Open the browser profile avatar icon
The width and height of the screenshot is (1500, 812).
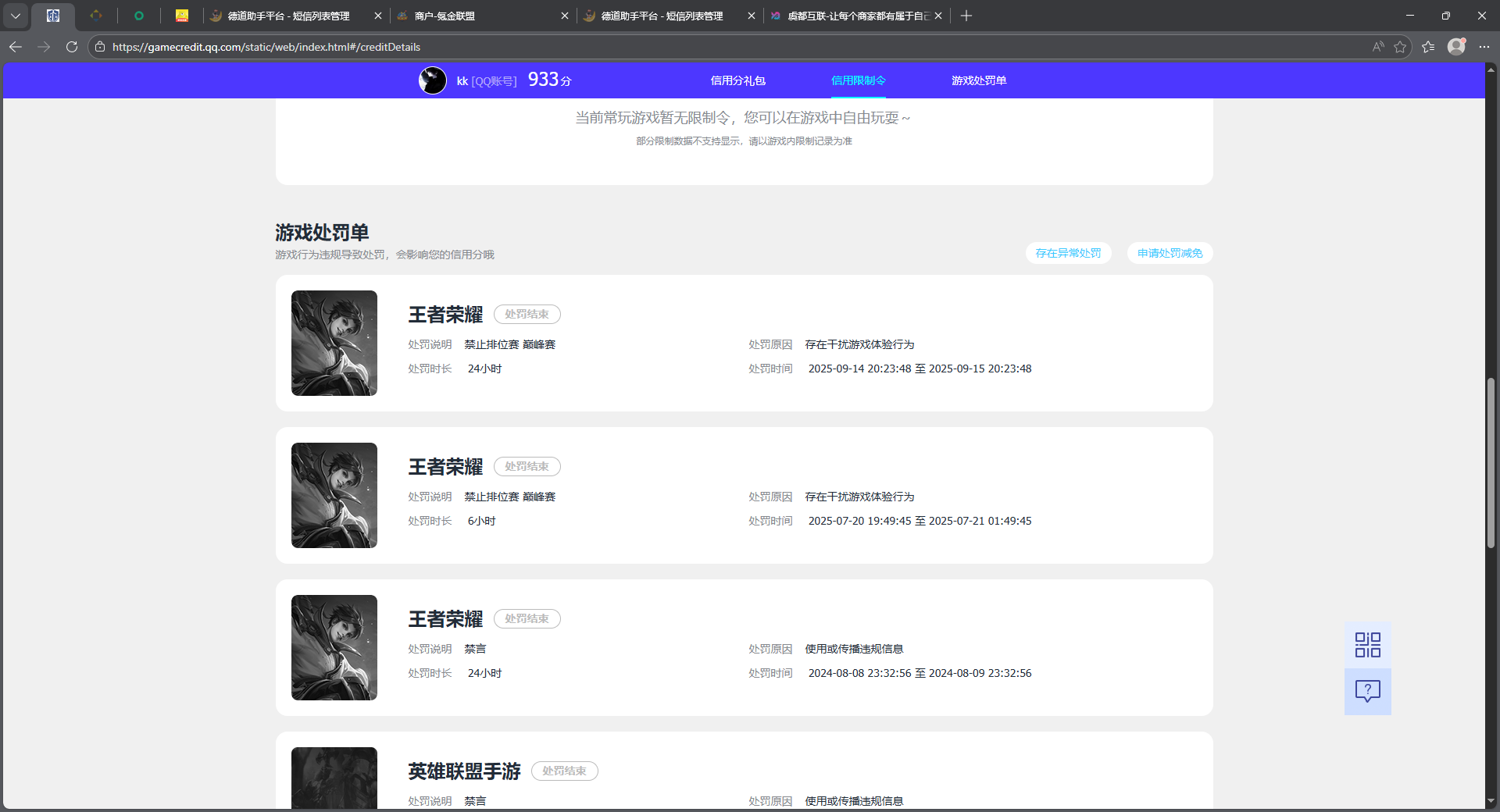click(1456, 47)
